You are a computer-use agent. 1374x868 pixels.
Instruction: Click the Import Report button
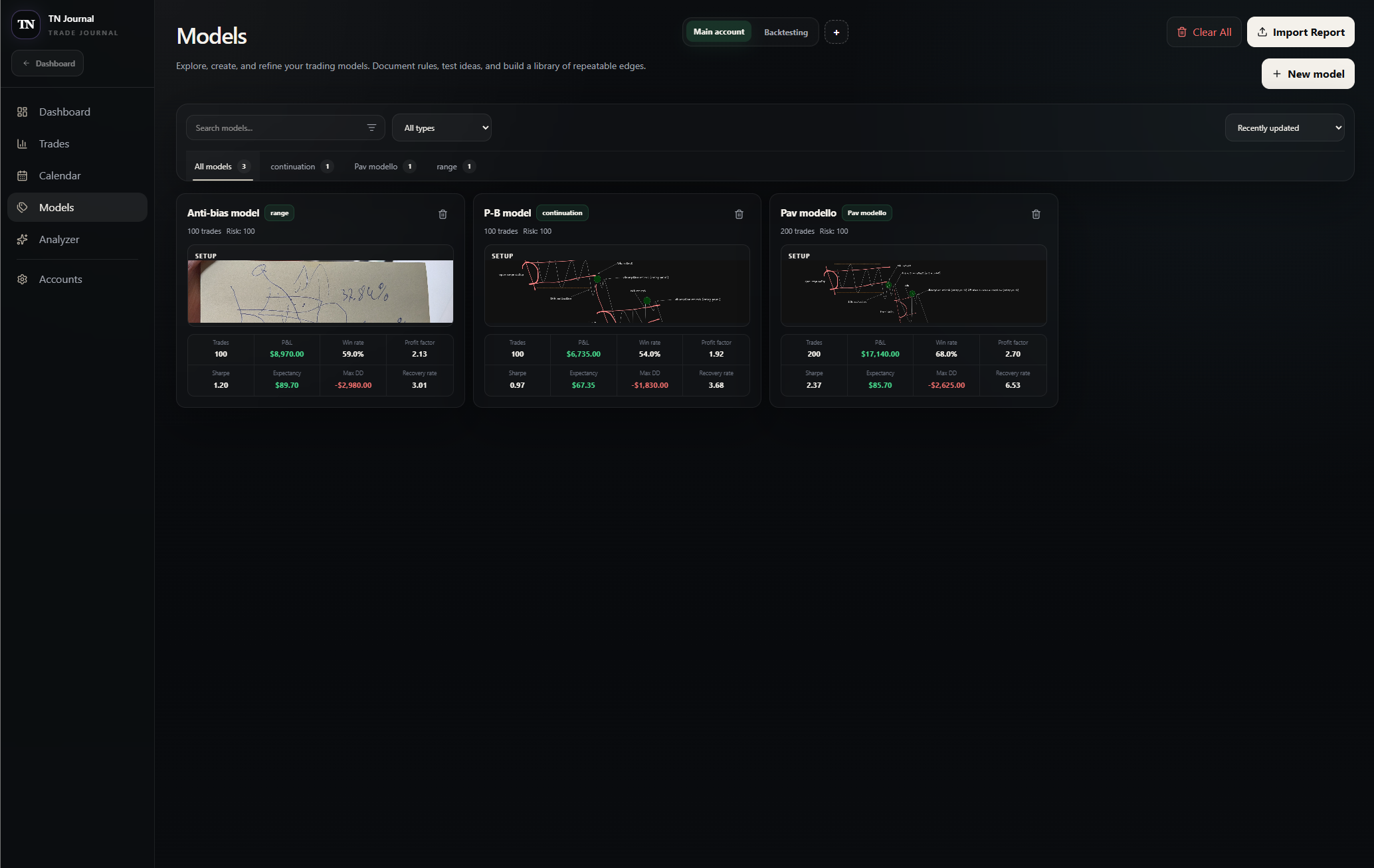1300,32
